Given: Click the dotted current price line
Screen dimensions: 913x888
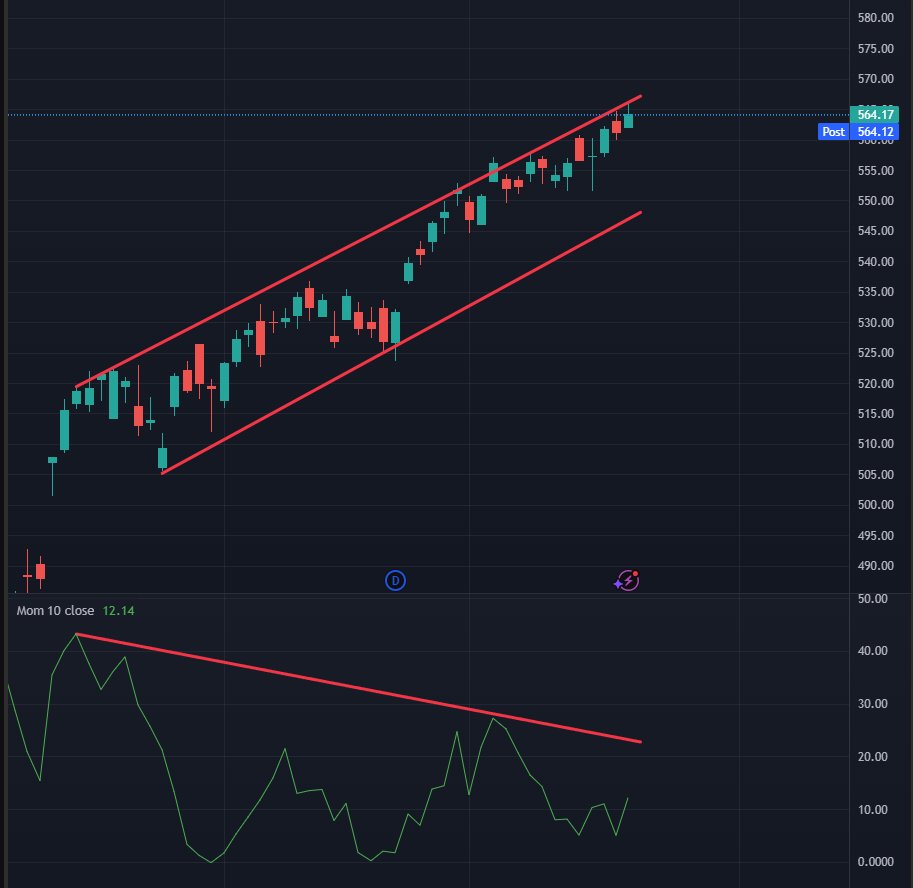Looking at the screenshot, I should click(x=428, y=115).
